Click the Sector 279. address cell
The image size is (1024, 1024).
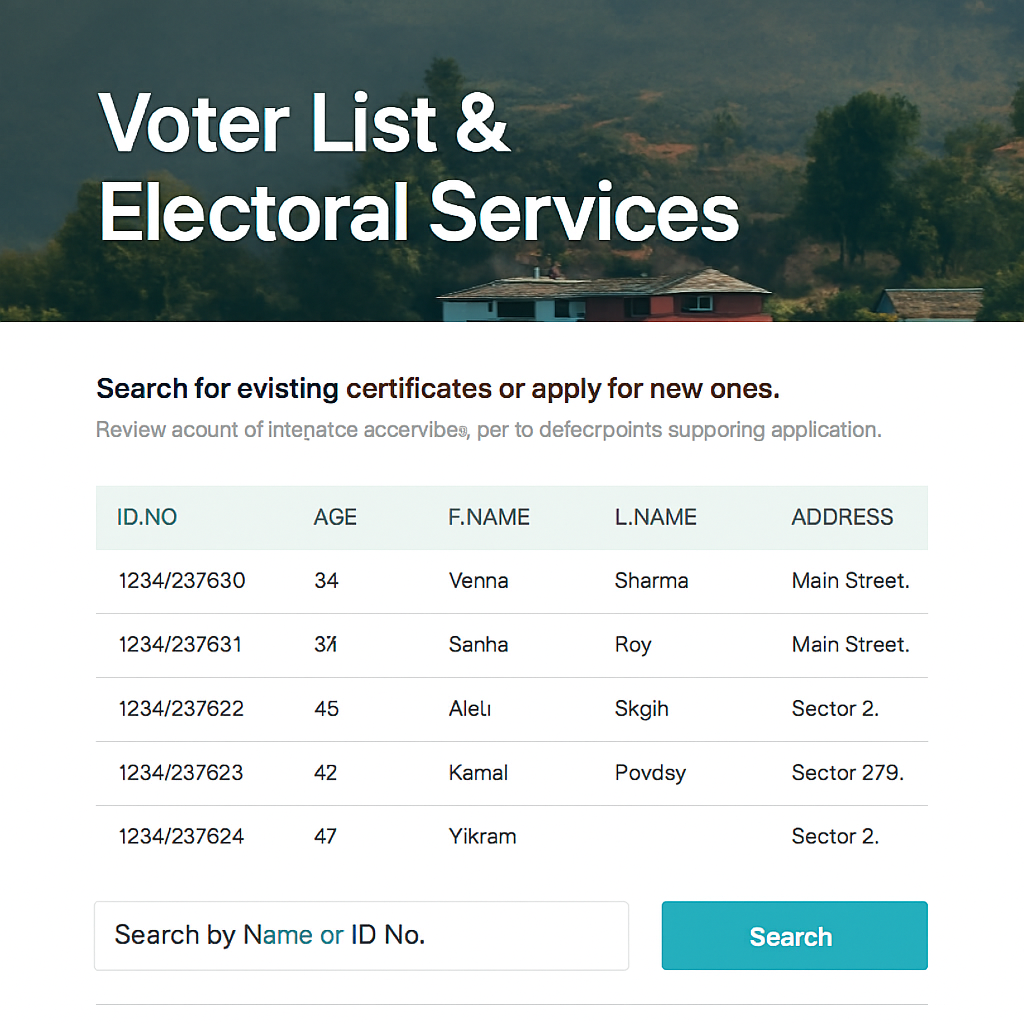[848, 773]
